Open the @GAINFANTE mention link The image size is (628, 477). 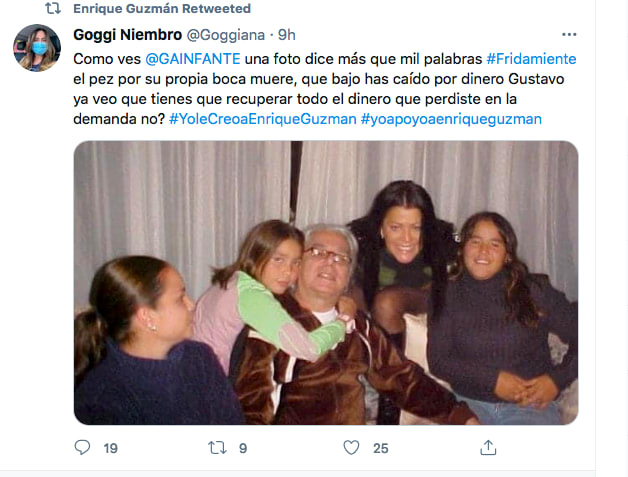point(193,59)
